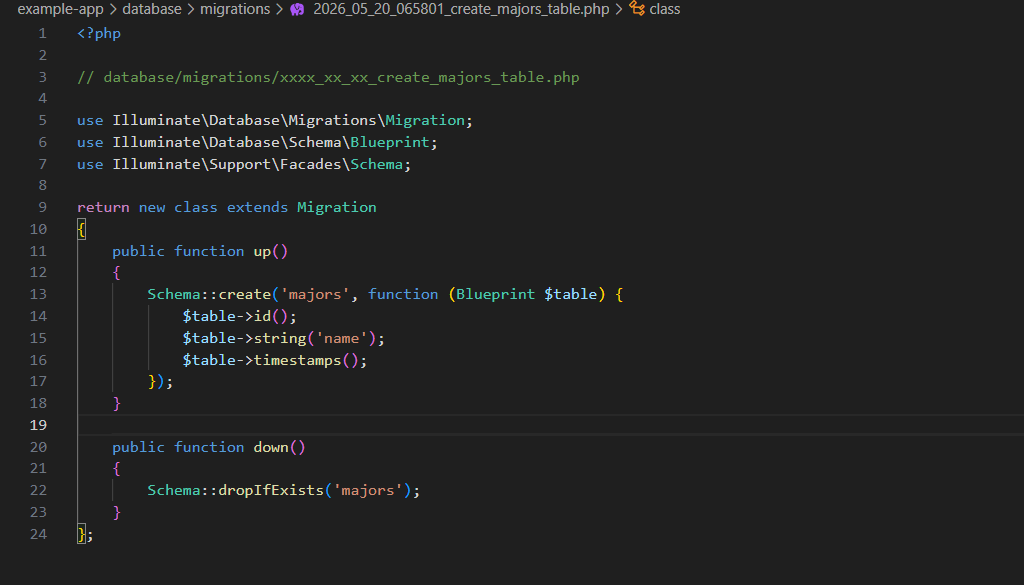Click Blueprint in the line 6 use statement

click(390, 142)
